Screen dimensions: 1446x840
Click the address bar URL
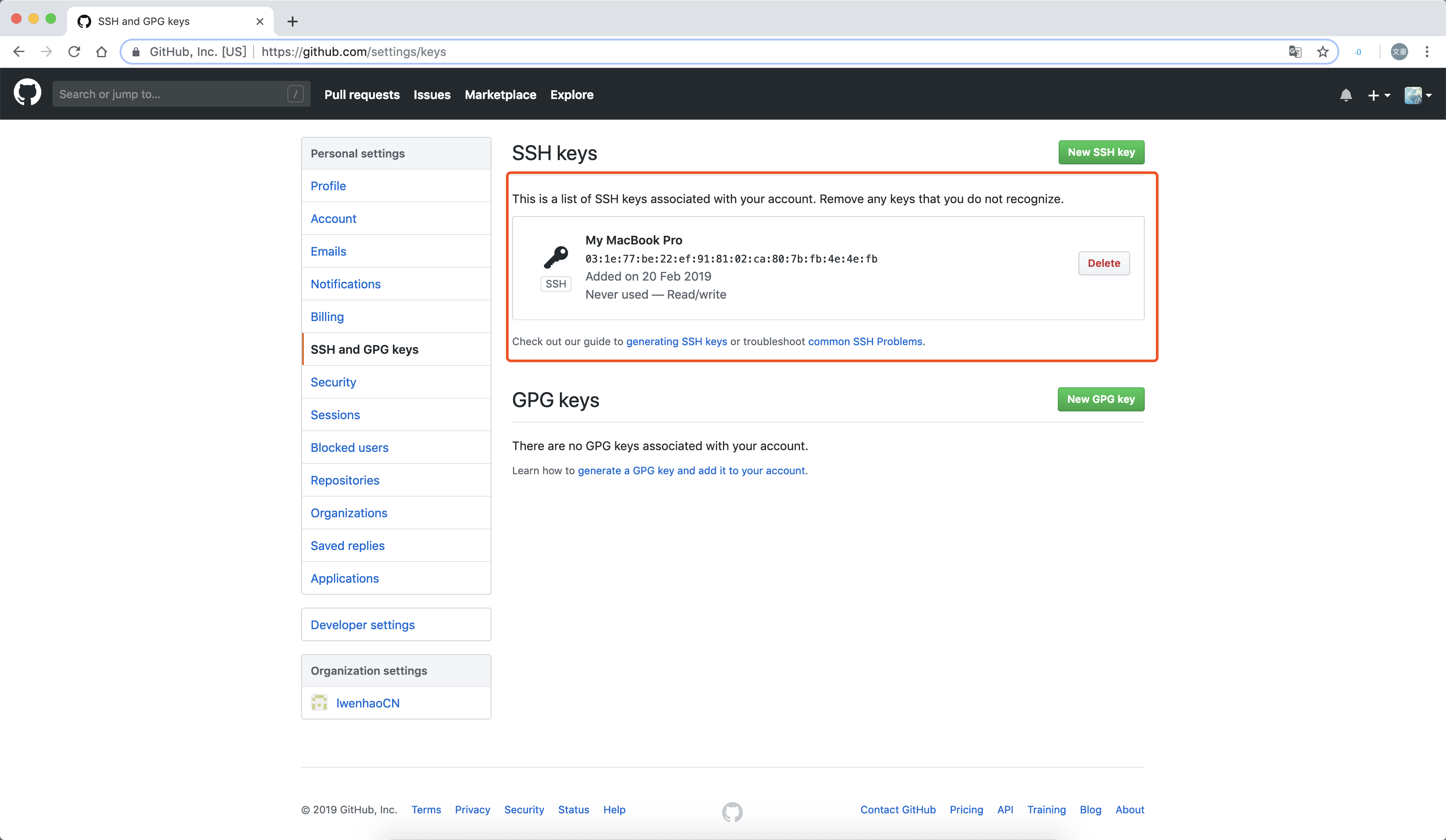(353, 52)
